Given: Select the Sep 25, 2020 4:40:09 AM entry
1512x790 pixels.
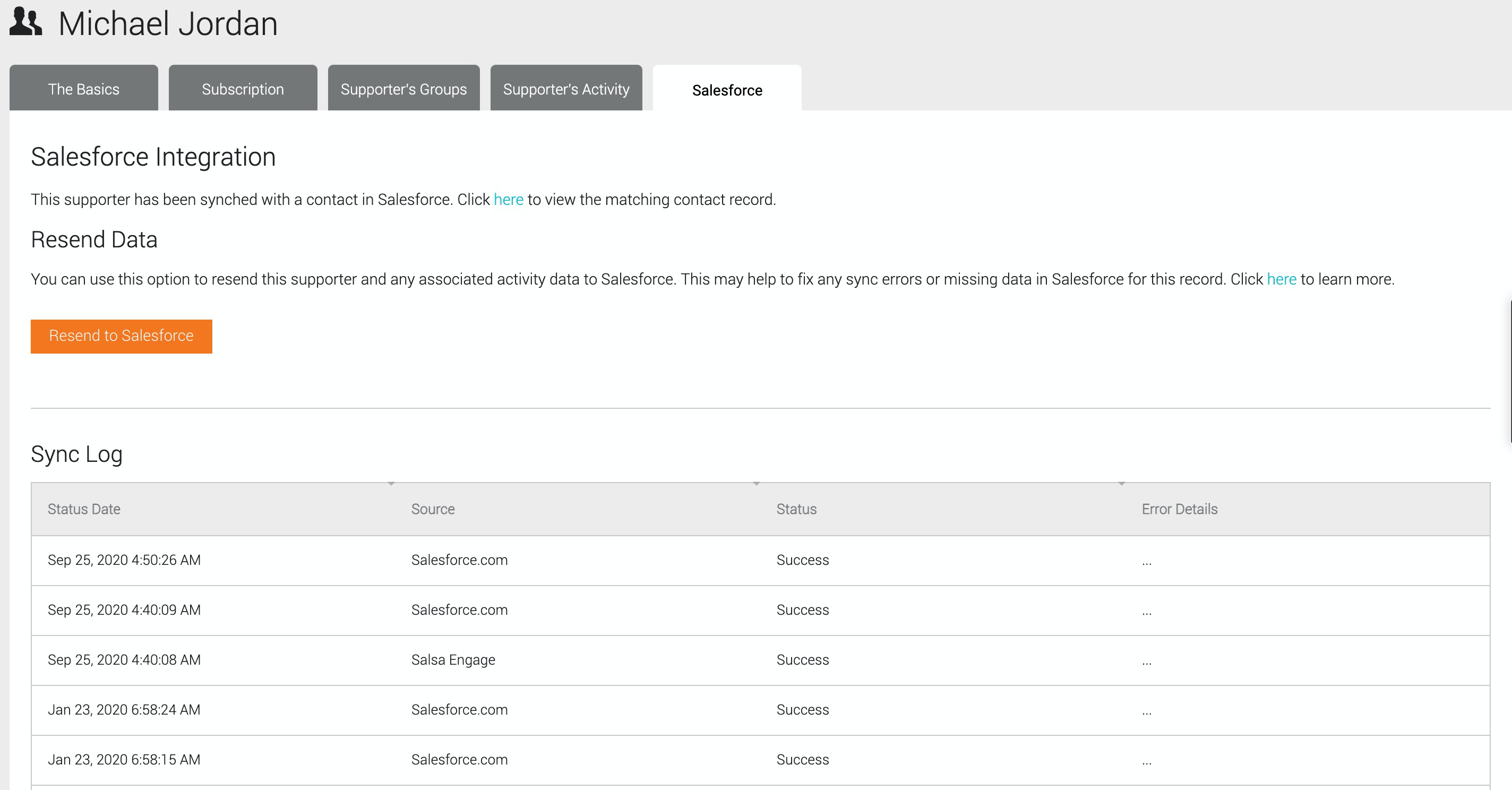Looking at the screenshot, I should pyautogui.click(x=761, y=611).
